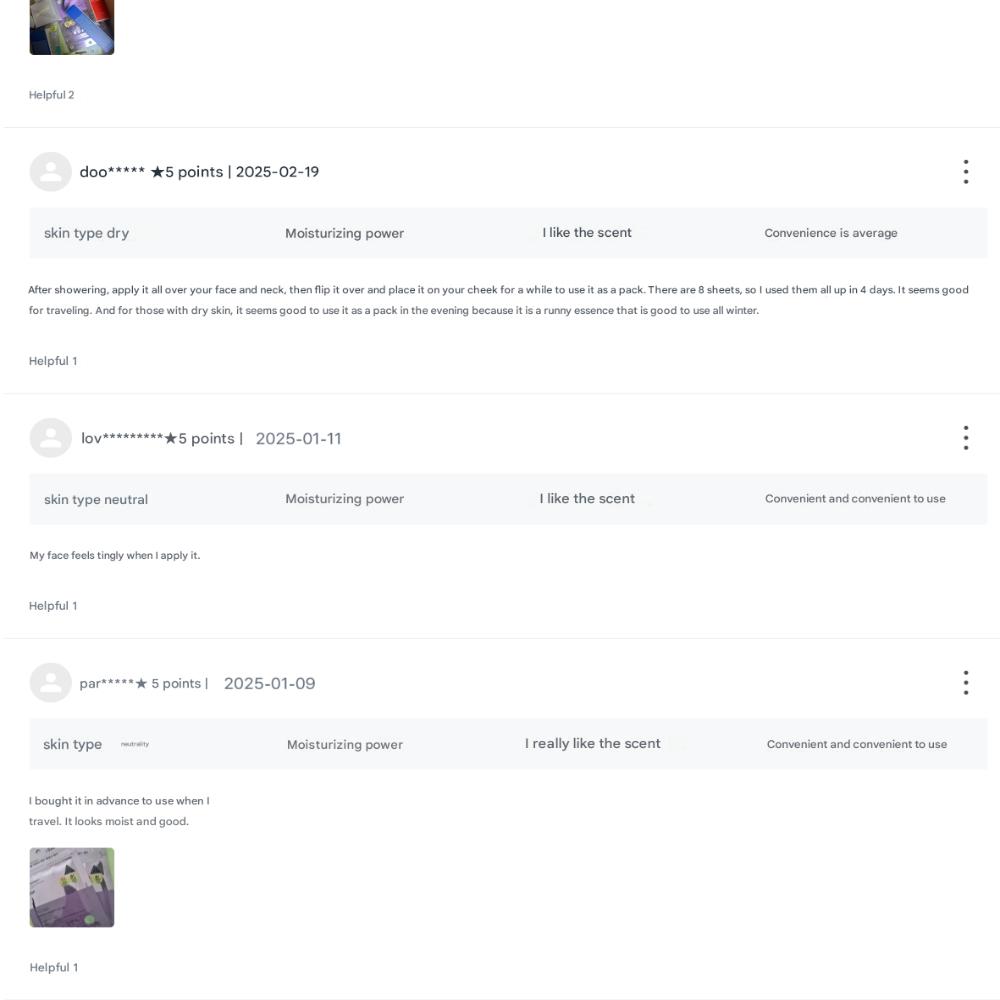Screen dimensions: 1000x1000
Task: Mark doo***** review as Helpful
Action: click(53, 361)
